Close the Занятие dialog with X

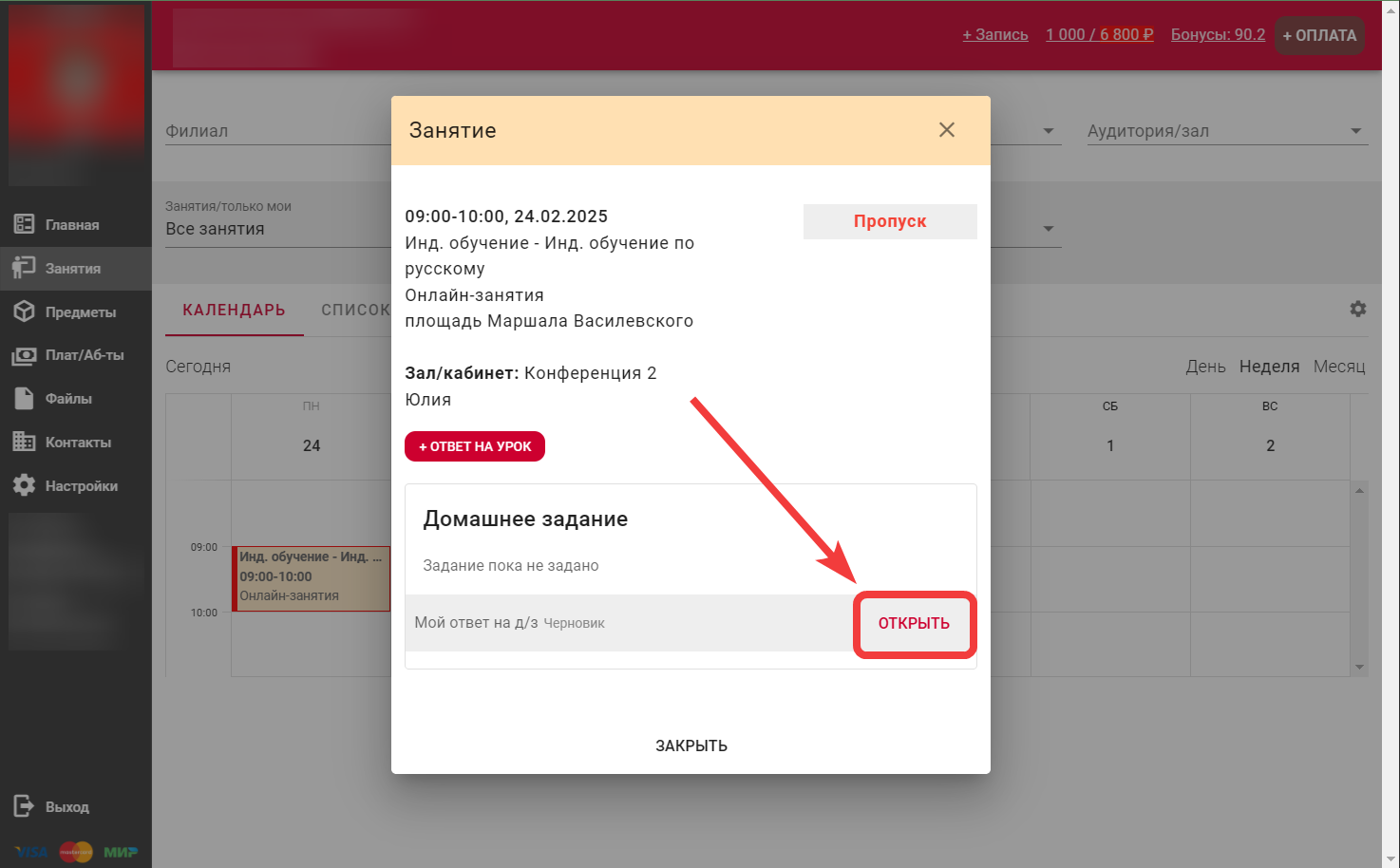(x=946, y=130)
